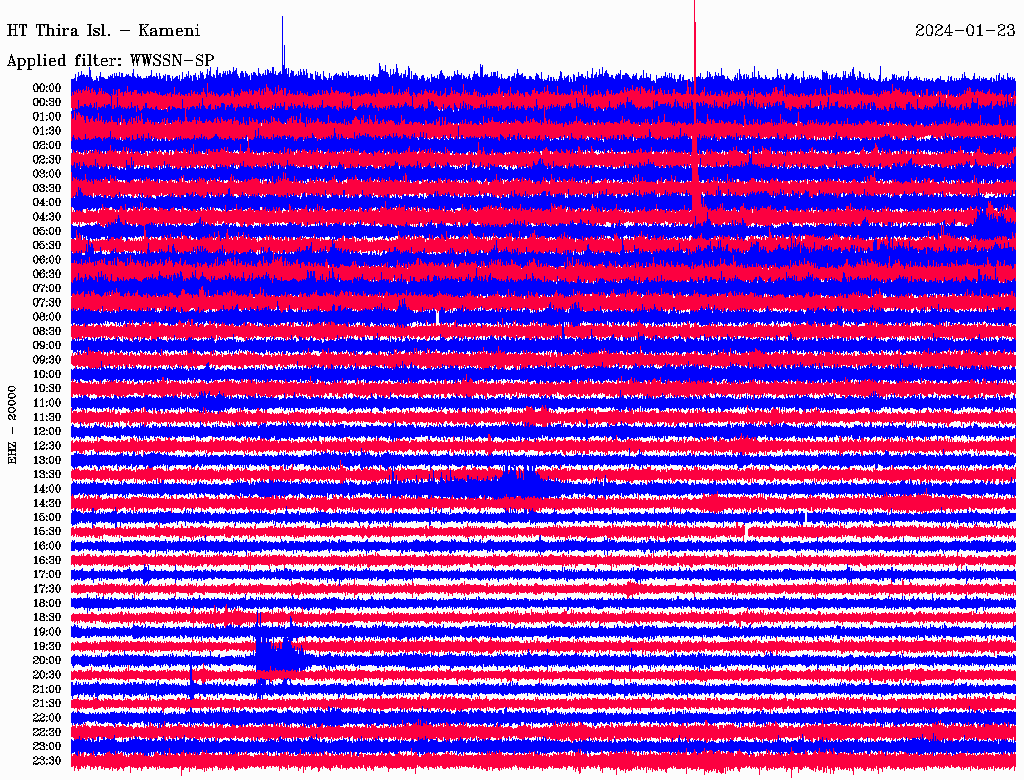Select the 17:00 time label
The image size is (1024, 780).
coord(47,575)
